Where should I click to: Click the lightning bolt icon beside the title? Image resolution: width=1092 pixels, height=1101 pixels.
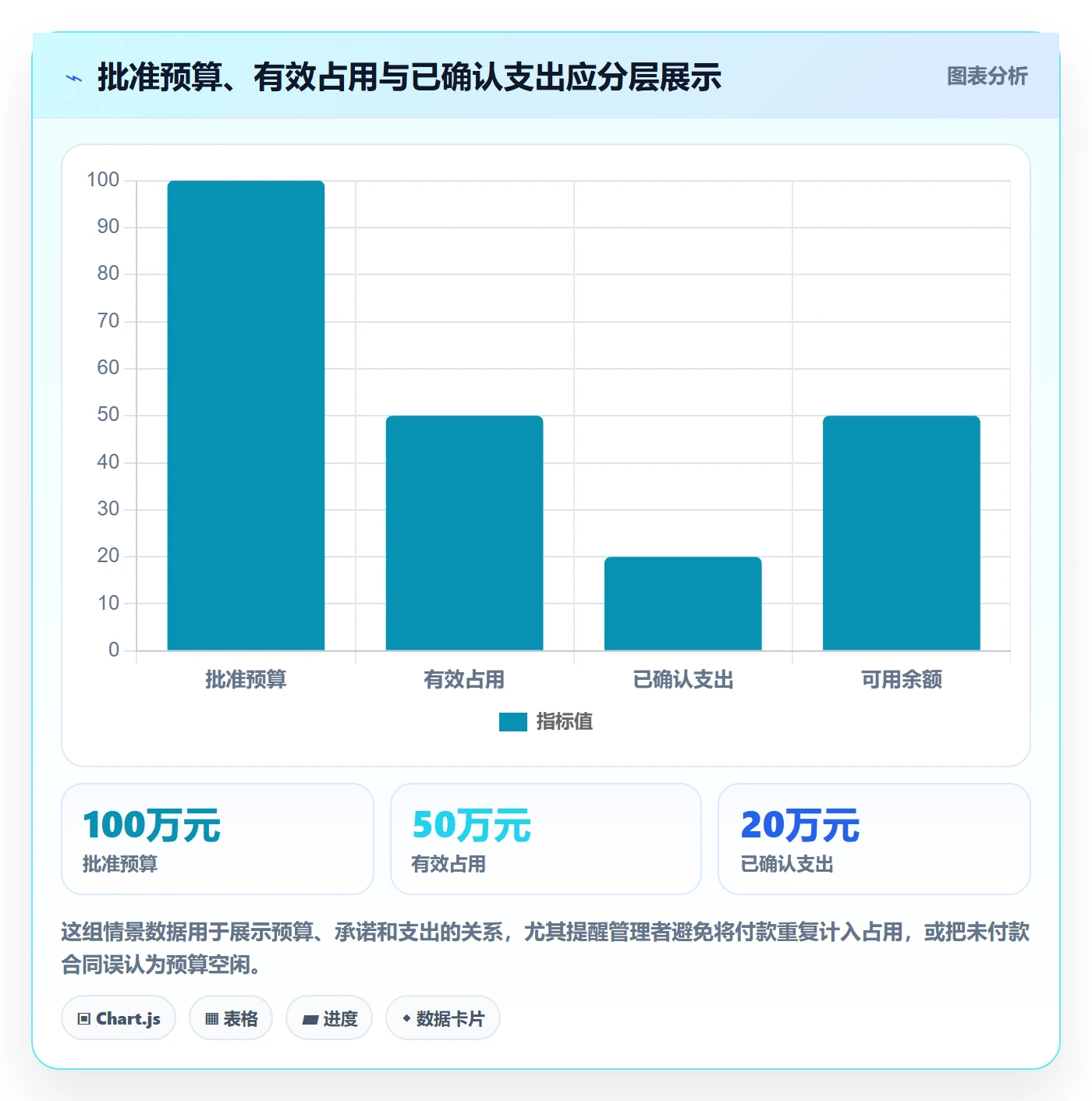74,78
